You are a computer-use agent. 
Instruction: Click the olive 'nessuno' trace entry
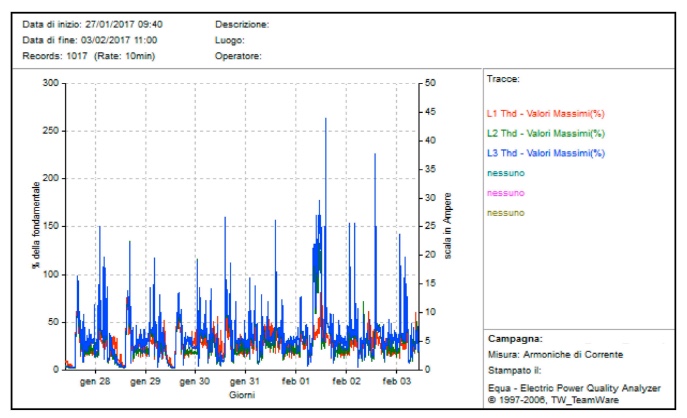pos(506,213)
